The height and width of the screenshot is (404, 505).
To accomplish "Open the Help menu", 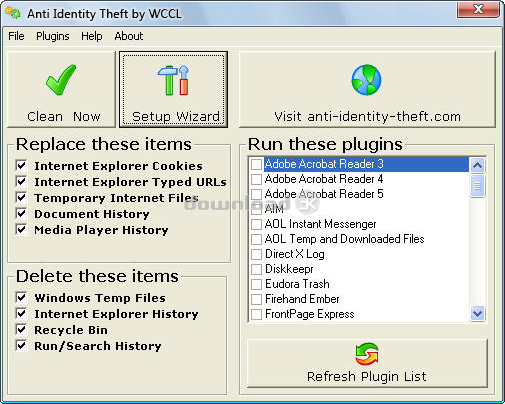I will point(92,36).
